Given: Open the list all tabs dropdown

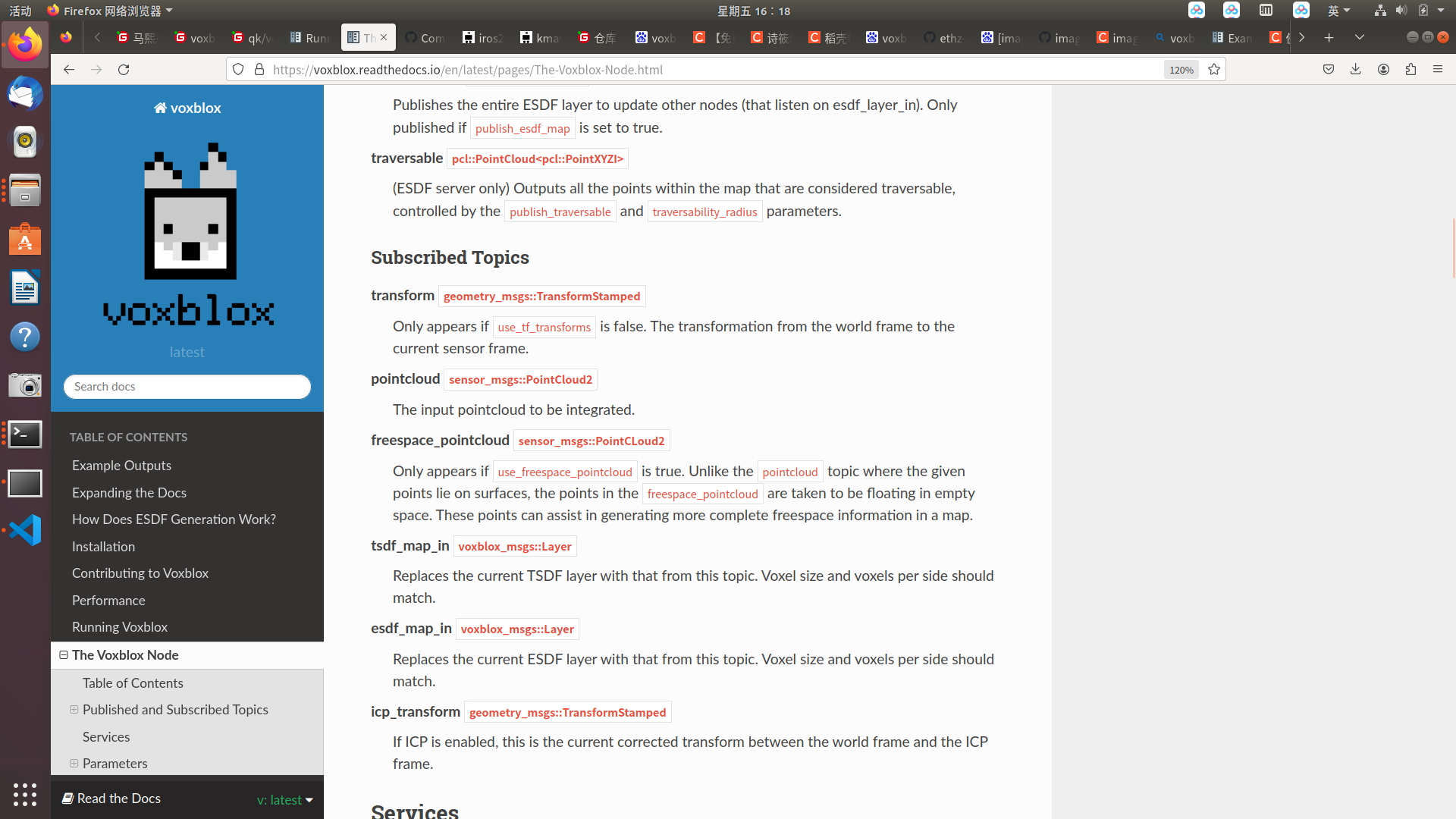Looking at the screenshot, I should (1360, 37).
